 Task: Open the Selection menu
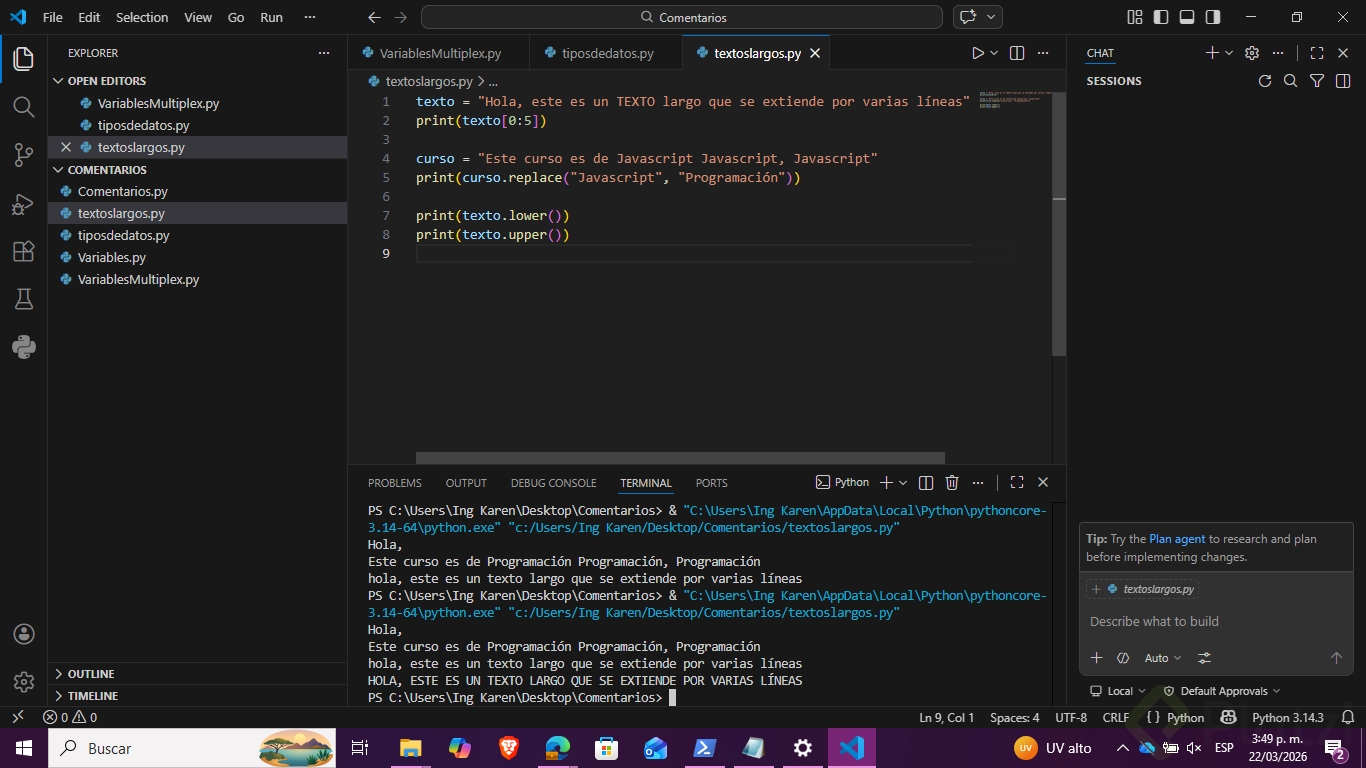(x=142, y=17)
